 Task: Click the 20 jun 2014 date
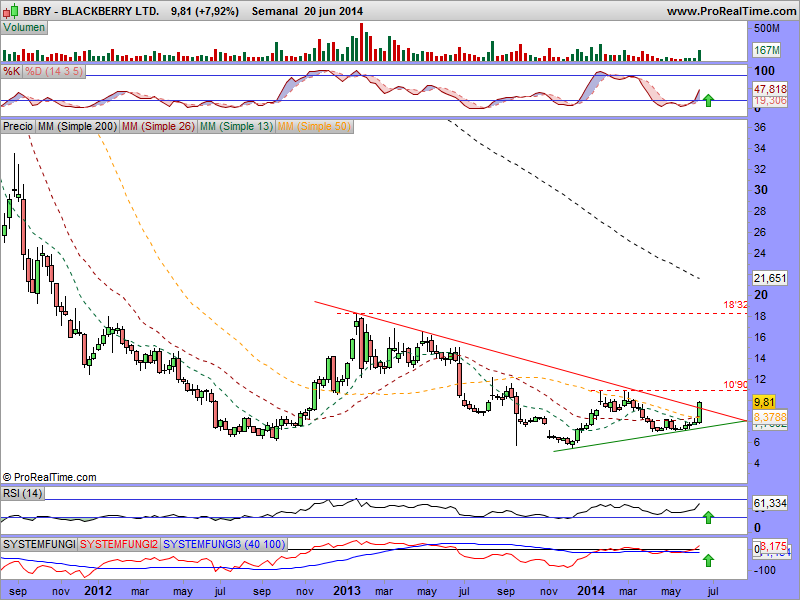pyautogui.click(x=333, y=11)
